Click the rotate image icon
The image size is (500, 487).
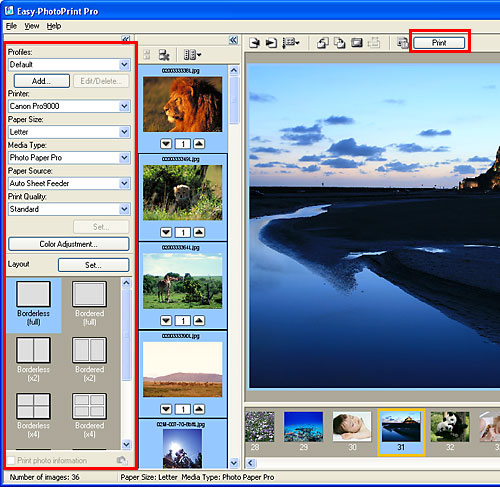322,43
